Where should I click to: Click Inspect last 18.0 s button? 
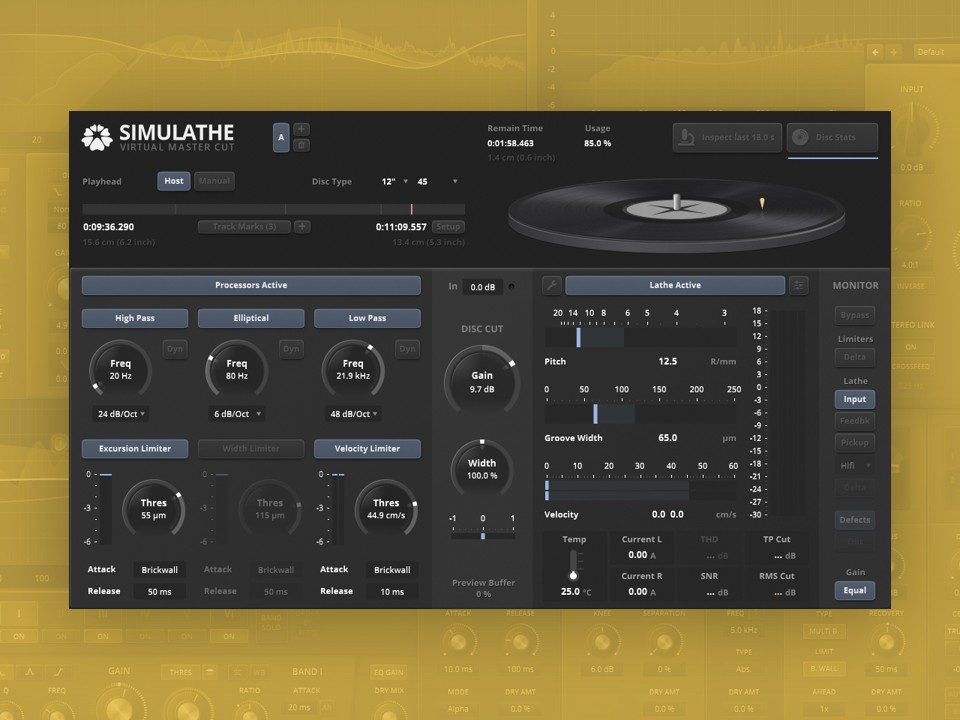(x=727, y=137)
